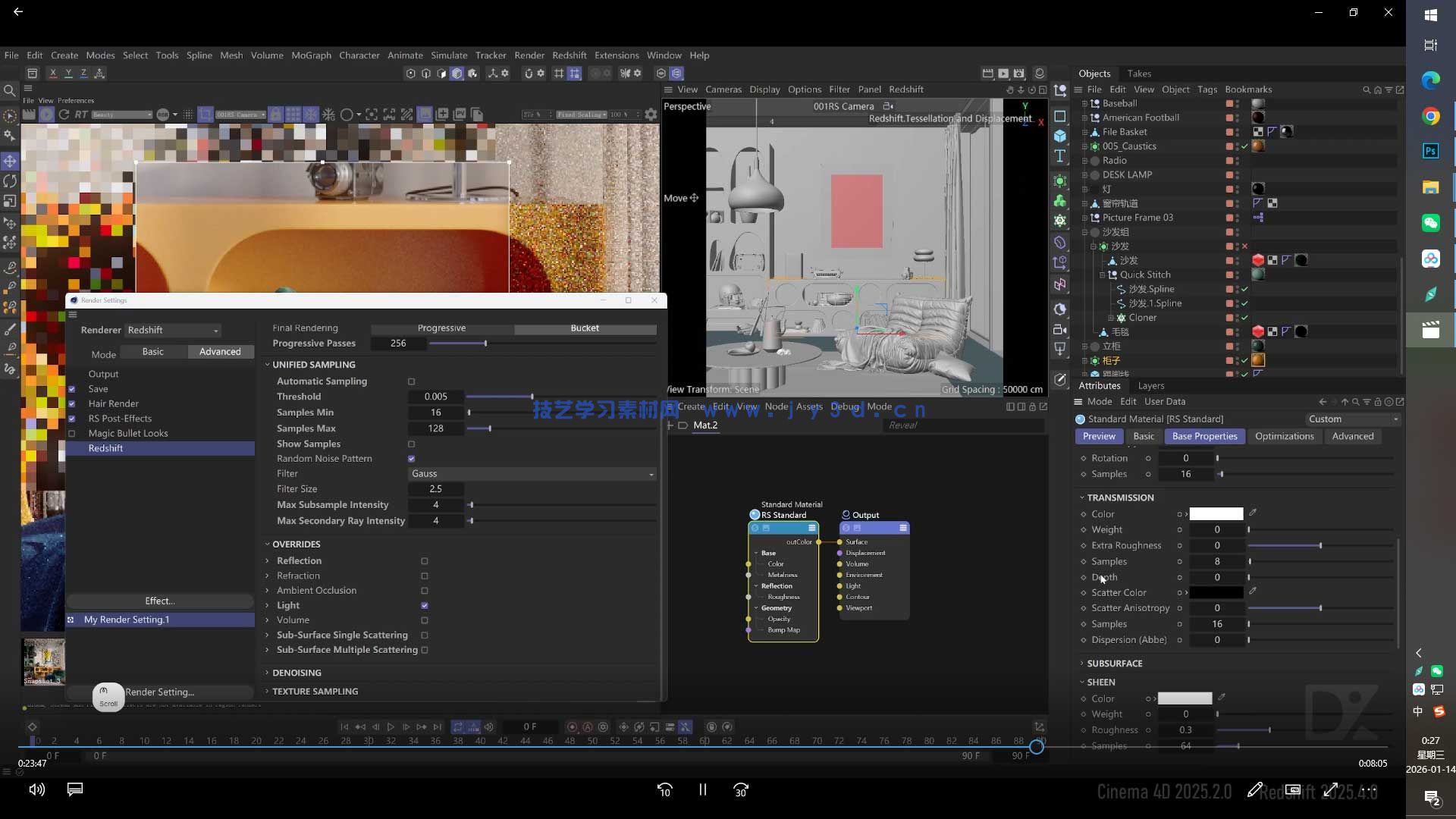Expand the DENOISING section

click(297, 673)
